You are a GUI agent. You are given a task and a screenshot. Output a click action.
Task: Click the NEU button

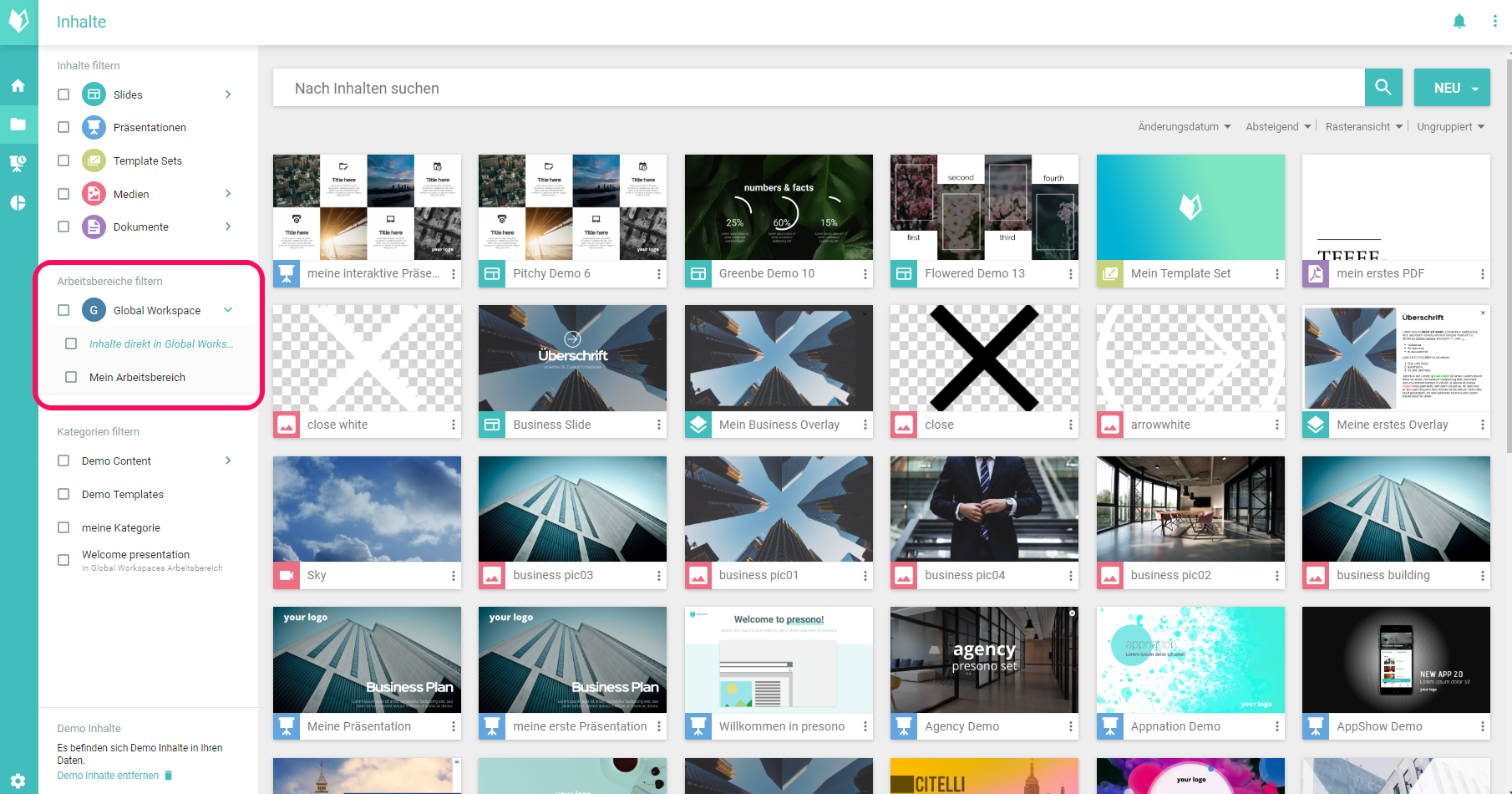pos(1452,88)
